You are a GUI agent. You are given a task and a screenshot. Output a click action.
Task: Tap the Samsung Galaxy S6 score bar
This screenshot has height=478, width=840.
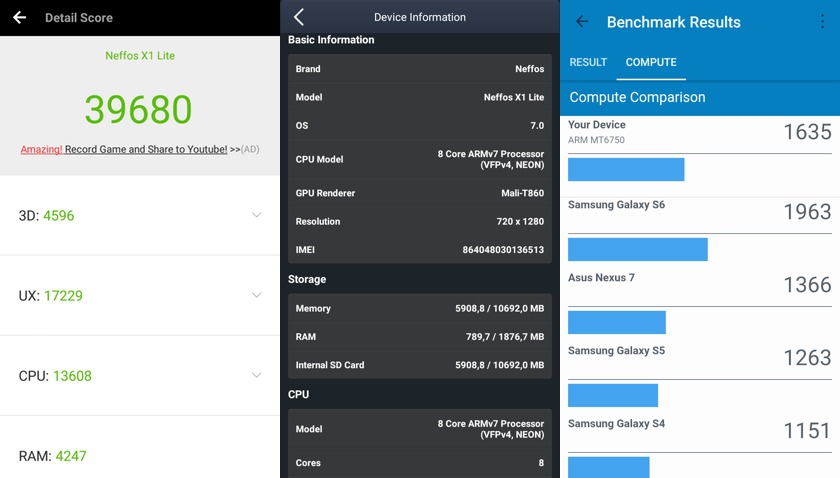click(638, 250)
